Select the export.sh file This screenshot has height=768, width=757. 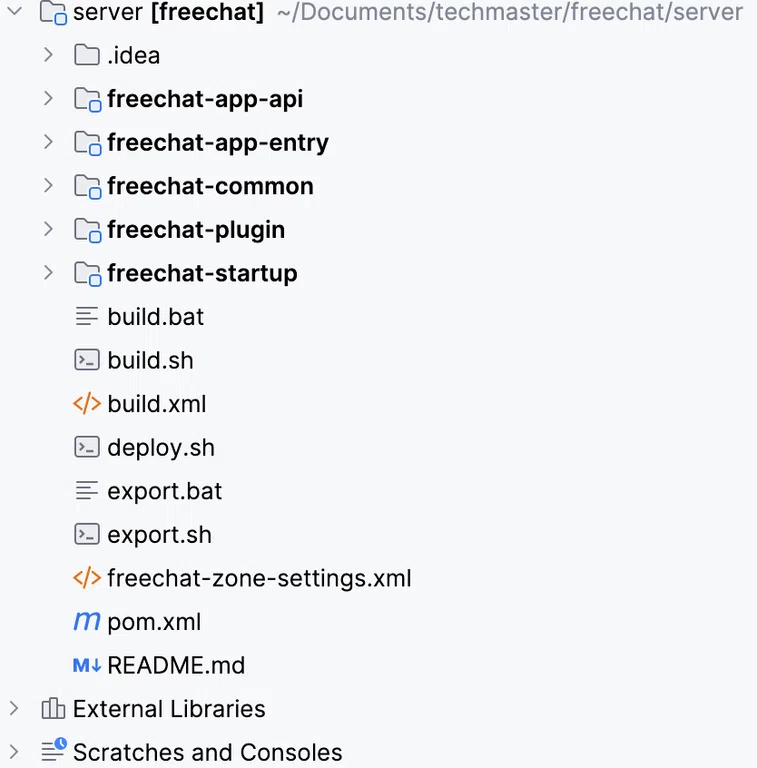click(159, 534)
